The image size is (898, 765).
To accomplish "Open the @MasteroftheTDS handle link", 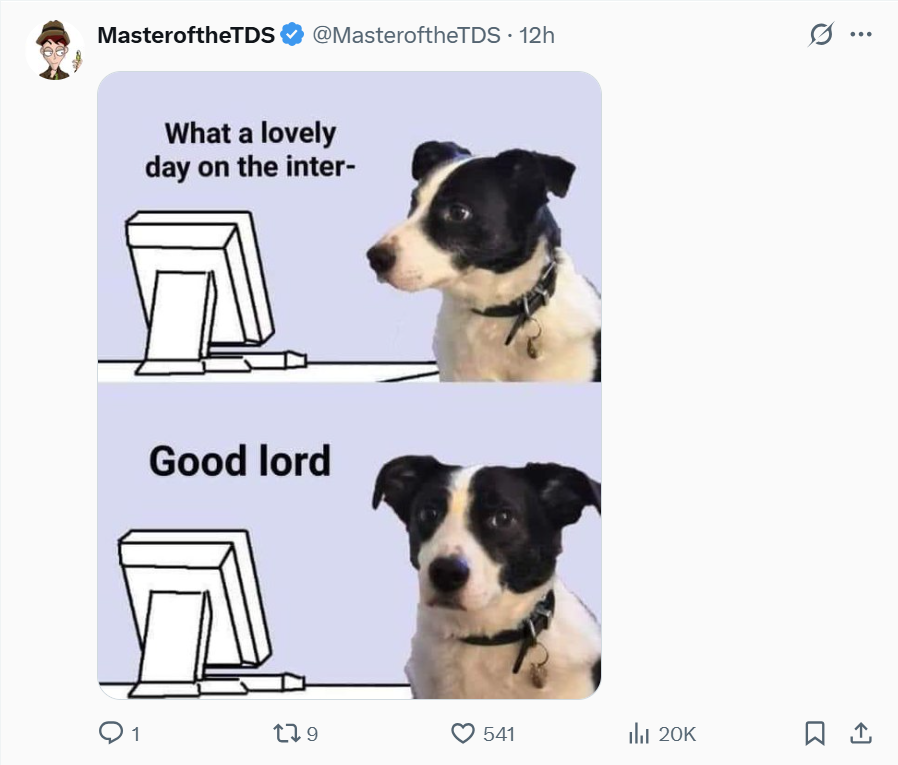I will [407, 35].
